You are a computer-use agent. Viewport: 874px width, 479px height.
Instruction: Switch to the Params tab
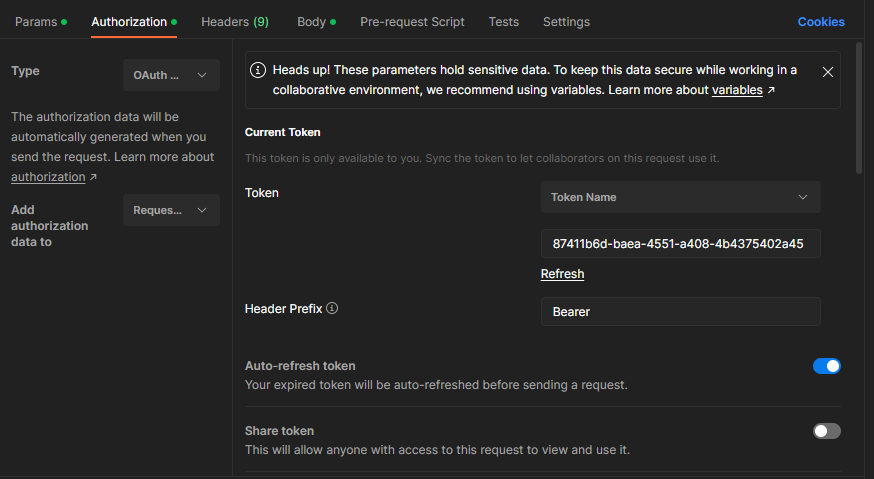(x=36, y=21)
